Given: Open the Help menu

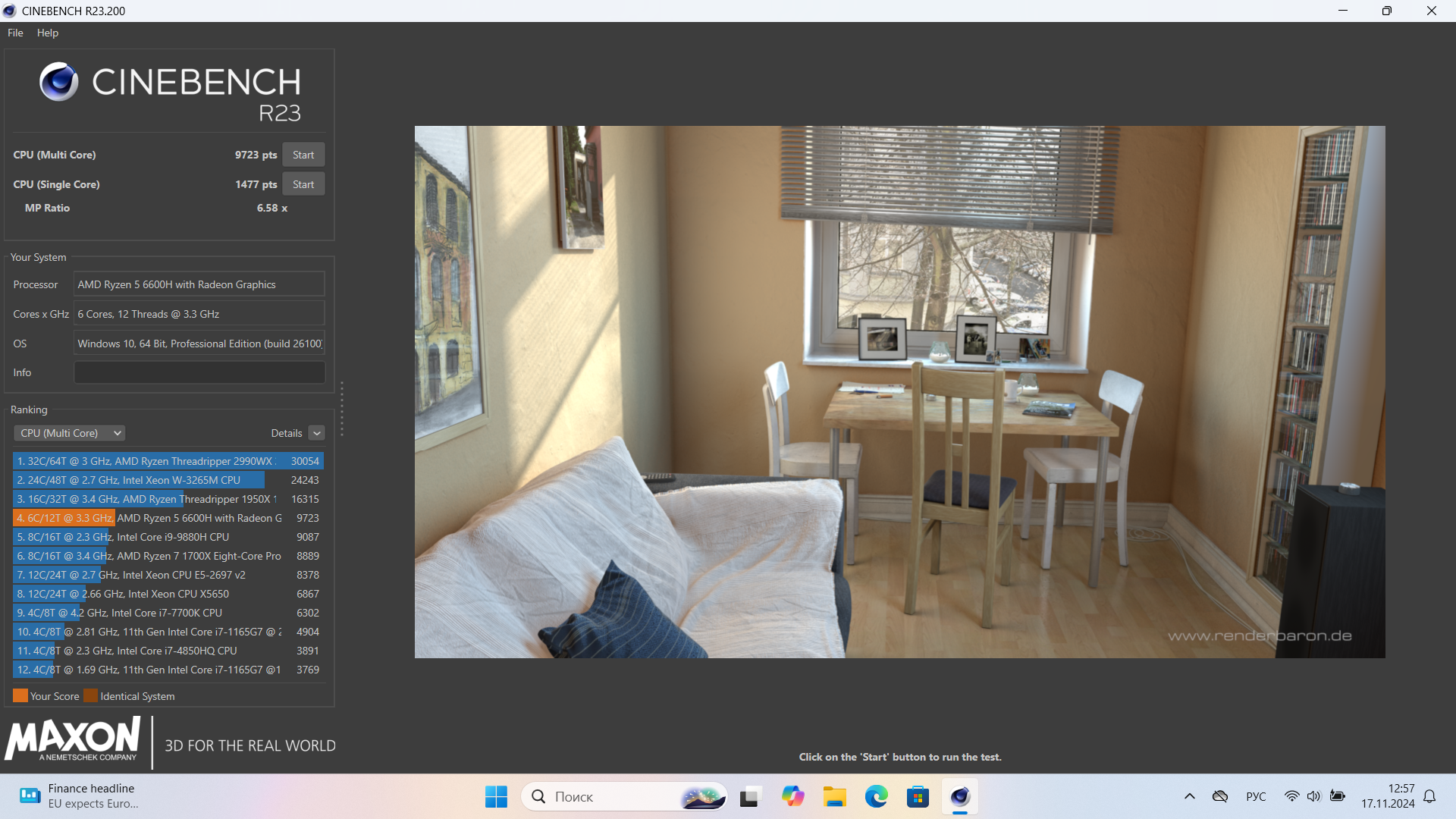Looking at the screenshot, I should 48,33.
